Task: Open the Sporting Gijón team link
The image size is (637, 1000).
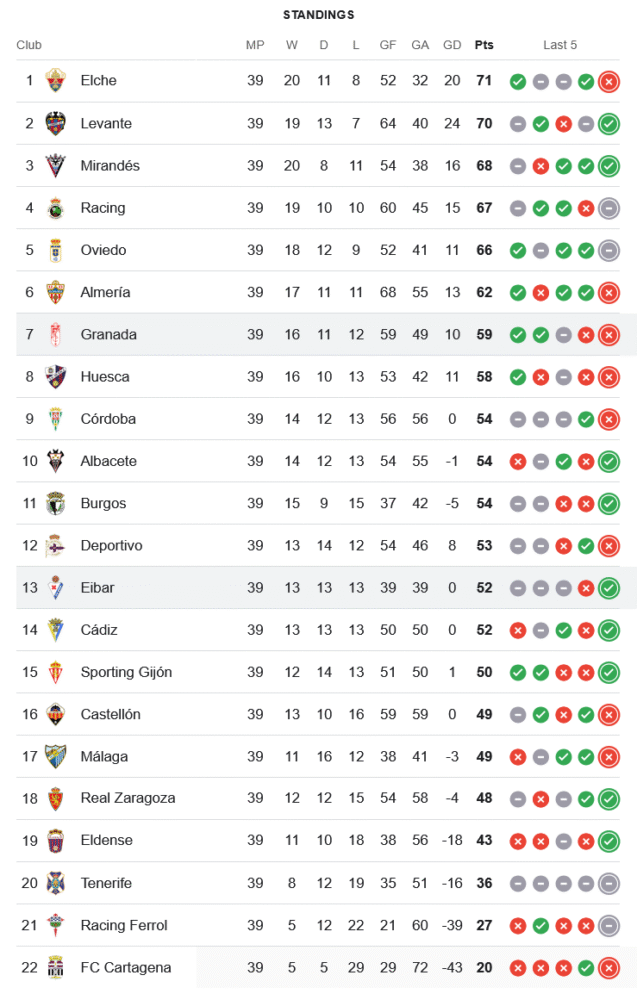Action: [126, 672]
